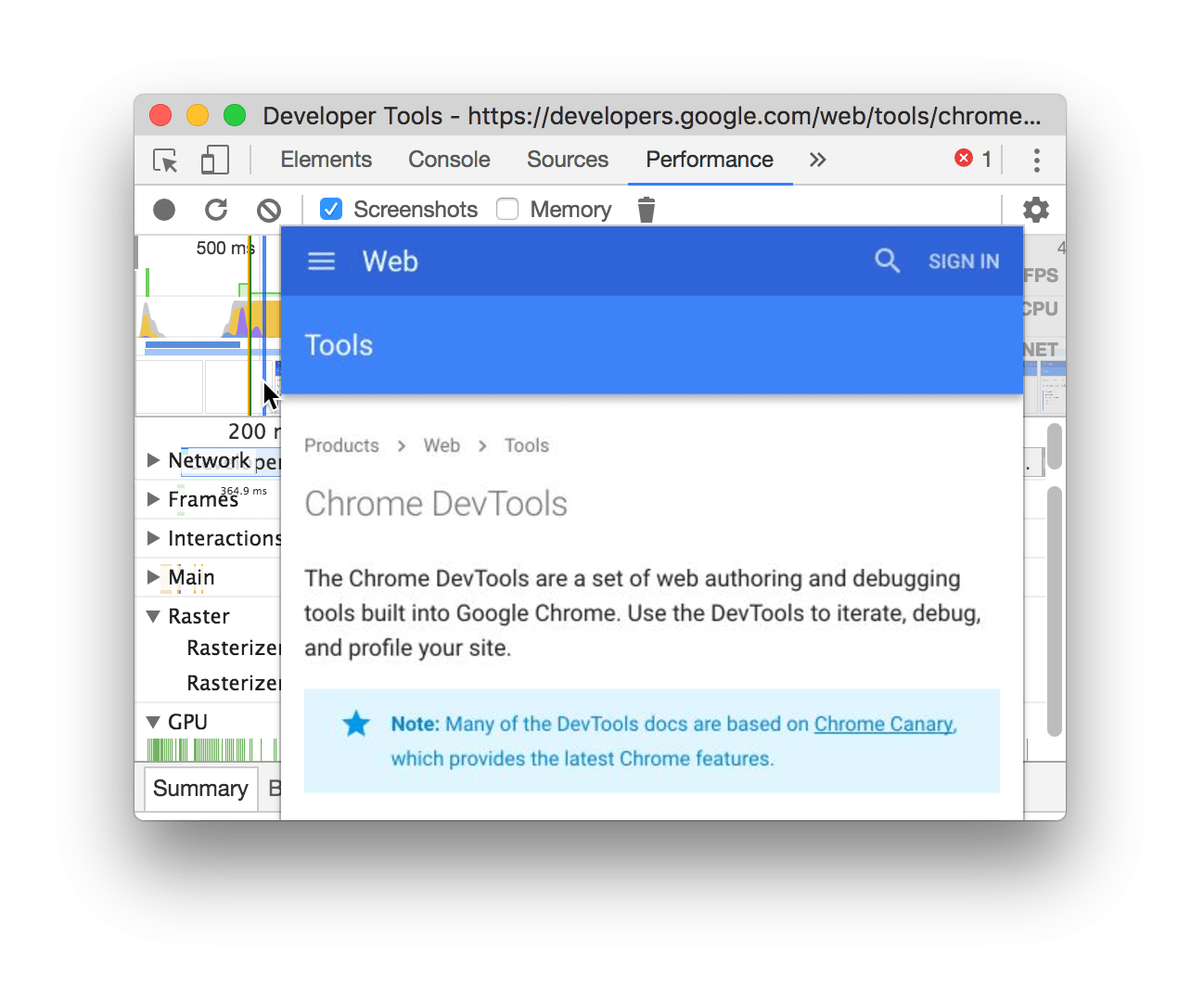Collapse the Raster section

(x=153, y=616)
